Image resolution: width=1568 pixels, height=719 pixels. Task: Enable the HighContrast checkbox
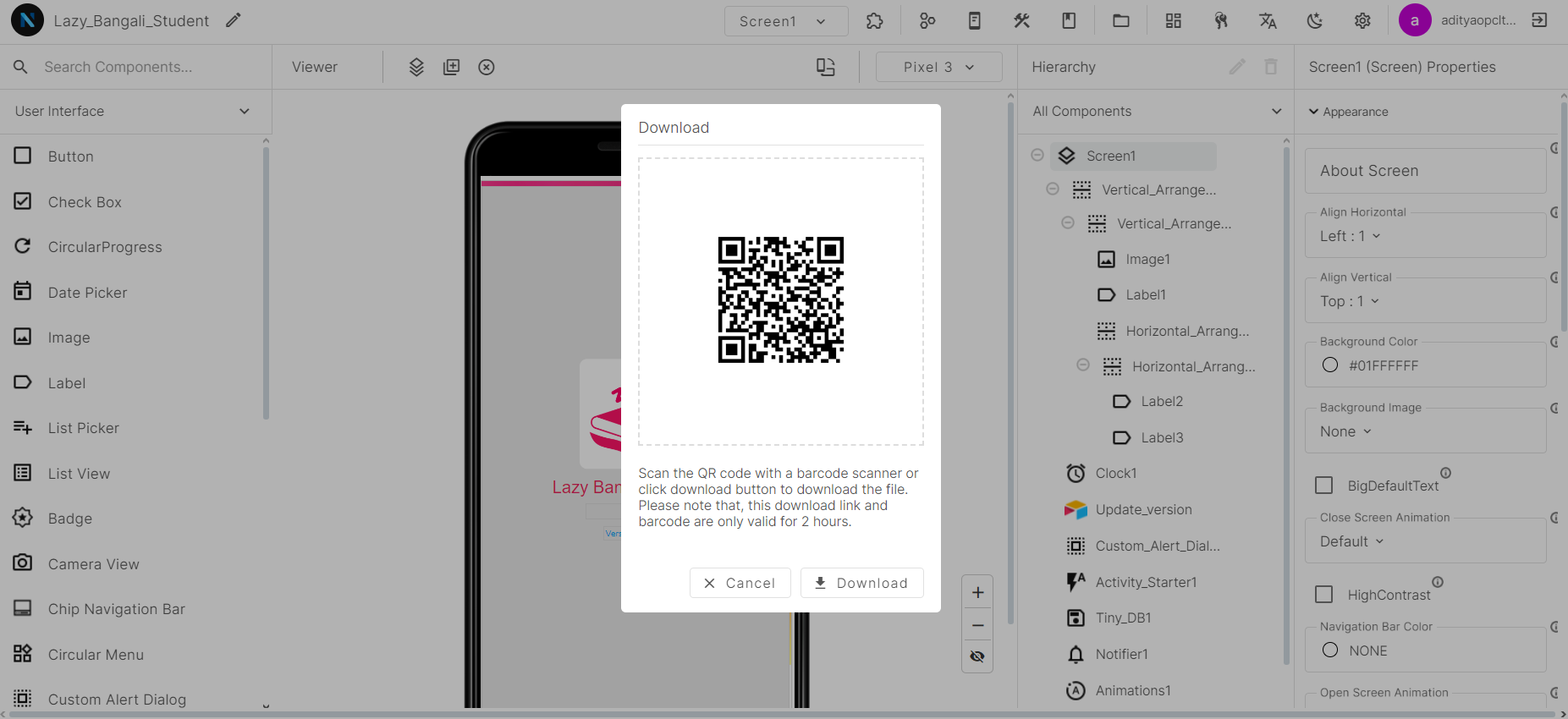tap(1324, 595)
